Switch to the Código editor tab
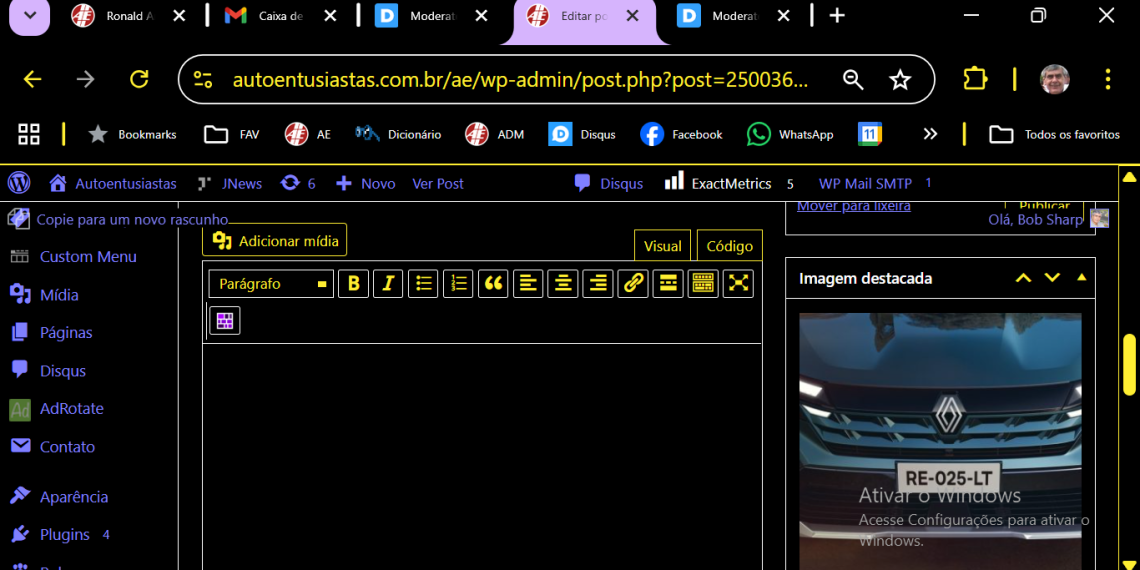 tap(729, 246)
